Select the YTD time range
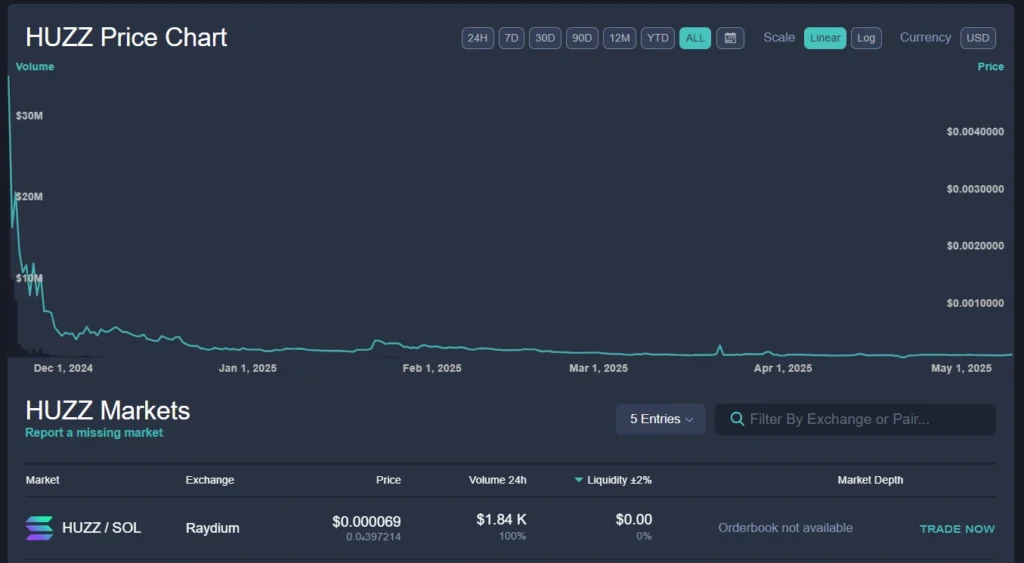 658,38
